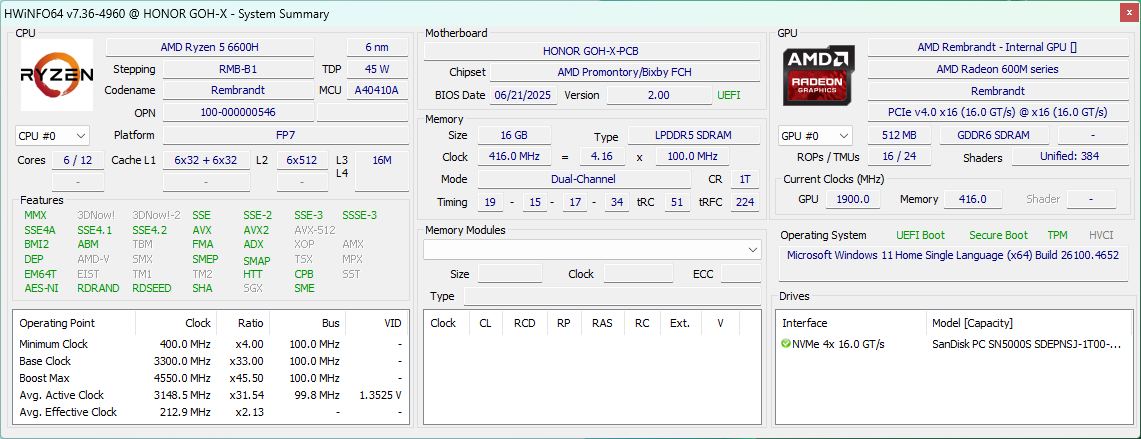This screenshot has width=1141, height=439.
Task: Click the tRFC value 224
Action: coord(744,202)
